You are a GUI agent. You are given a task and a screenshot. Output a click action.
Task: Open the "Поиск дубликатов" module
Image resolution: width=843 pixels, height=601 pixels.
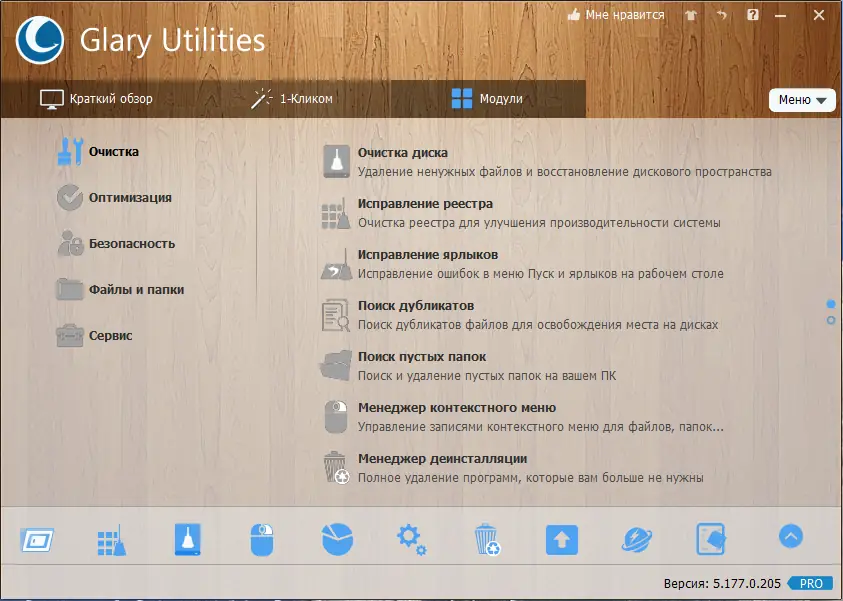(520, 315)
